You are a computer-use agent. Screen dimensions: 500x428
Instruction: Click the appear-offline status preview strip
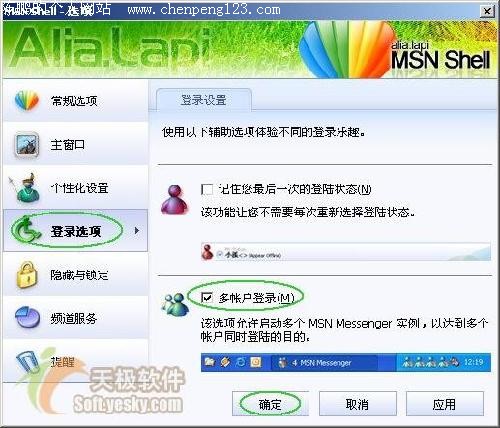point(346,252)
